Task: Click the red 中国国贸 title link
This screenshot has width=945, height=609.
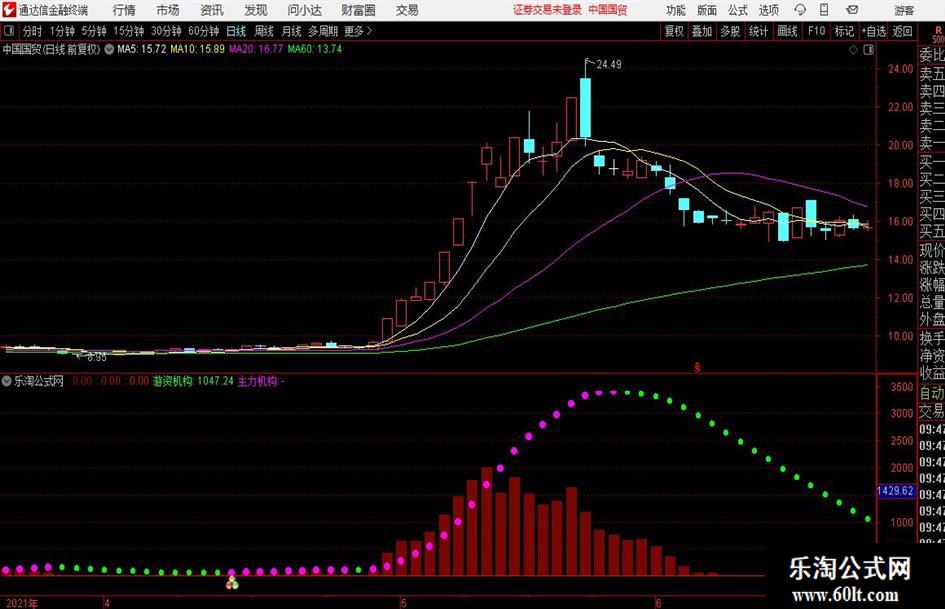Action: [x=608, y=10]
